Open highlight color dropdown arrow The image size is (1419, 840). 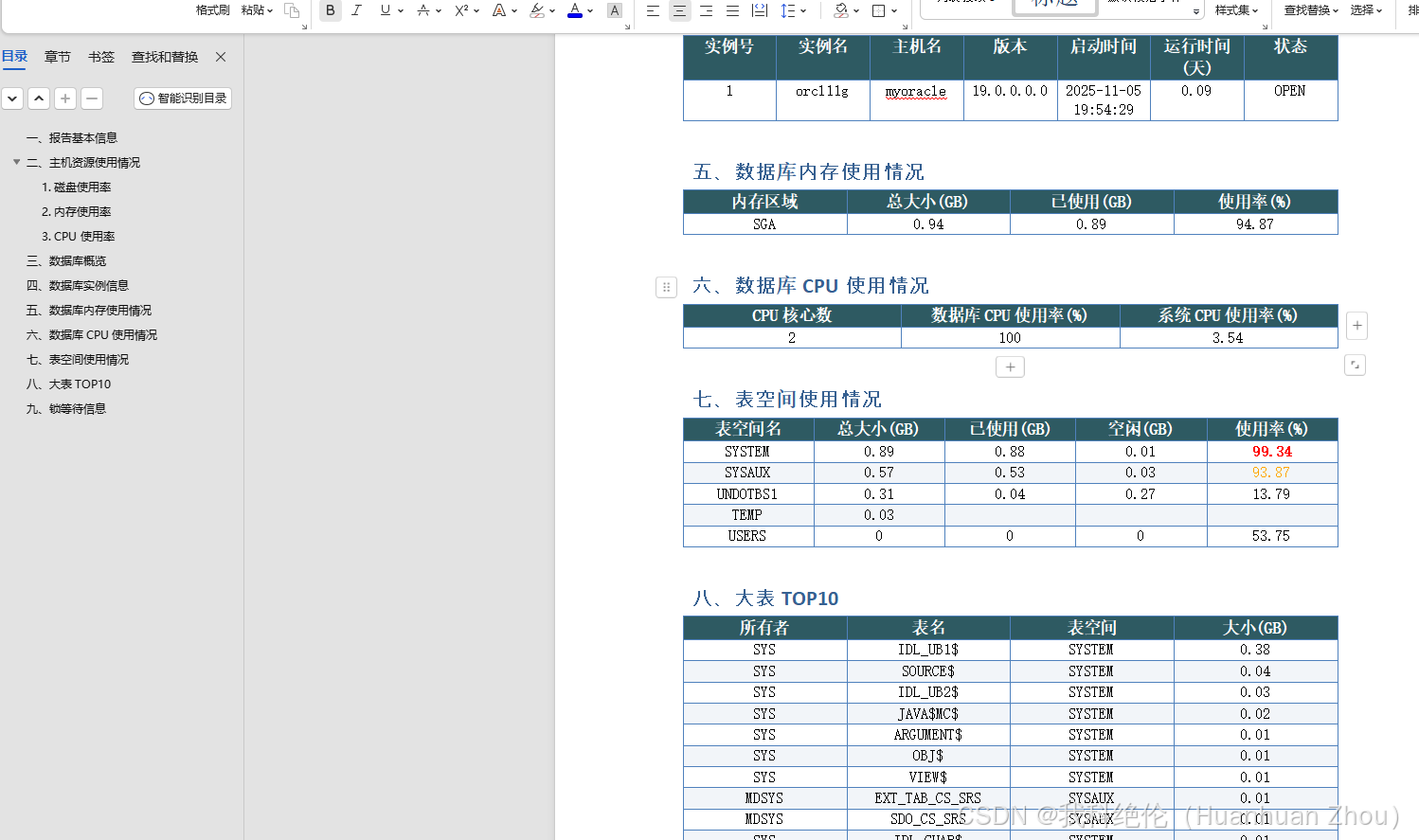coord(552,11)
